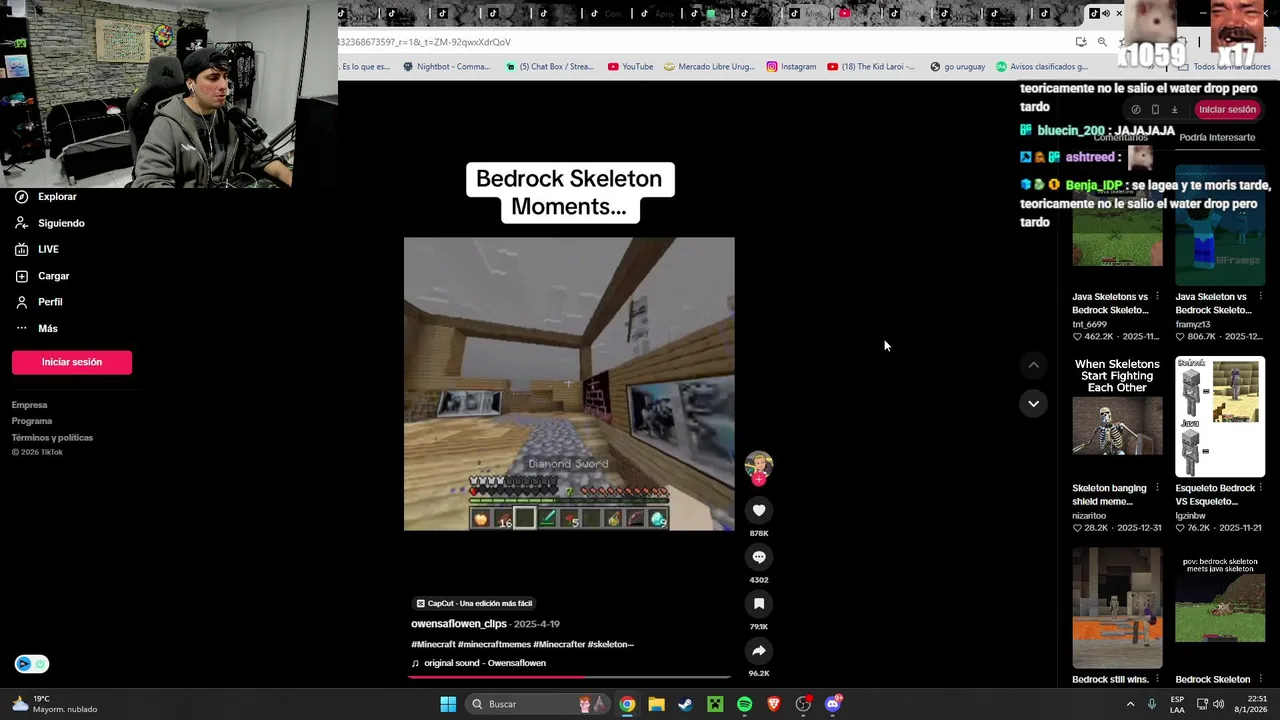1280x720 pixels.
Task: Open the Empresa footer link
Action: coord(29,405)
